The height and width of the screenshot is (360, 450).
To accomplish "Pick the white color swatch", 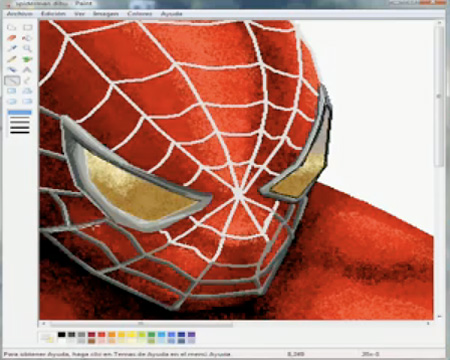I will point(61,341).
